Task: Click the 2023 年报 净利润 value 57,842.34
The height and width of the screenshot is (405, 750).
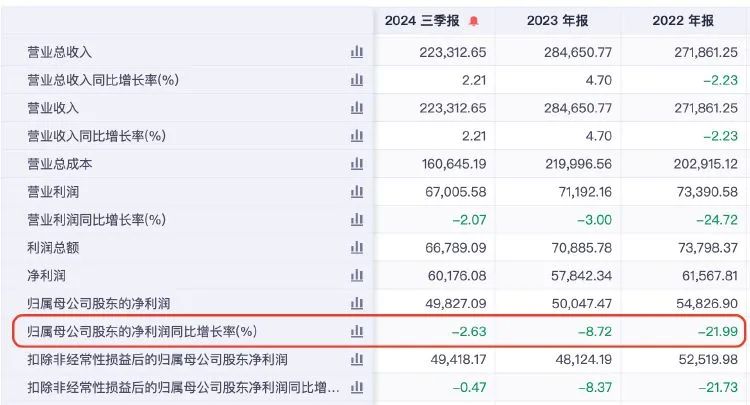Action: pyautogui.click(x=575, y=275)
